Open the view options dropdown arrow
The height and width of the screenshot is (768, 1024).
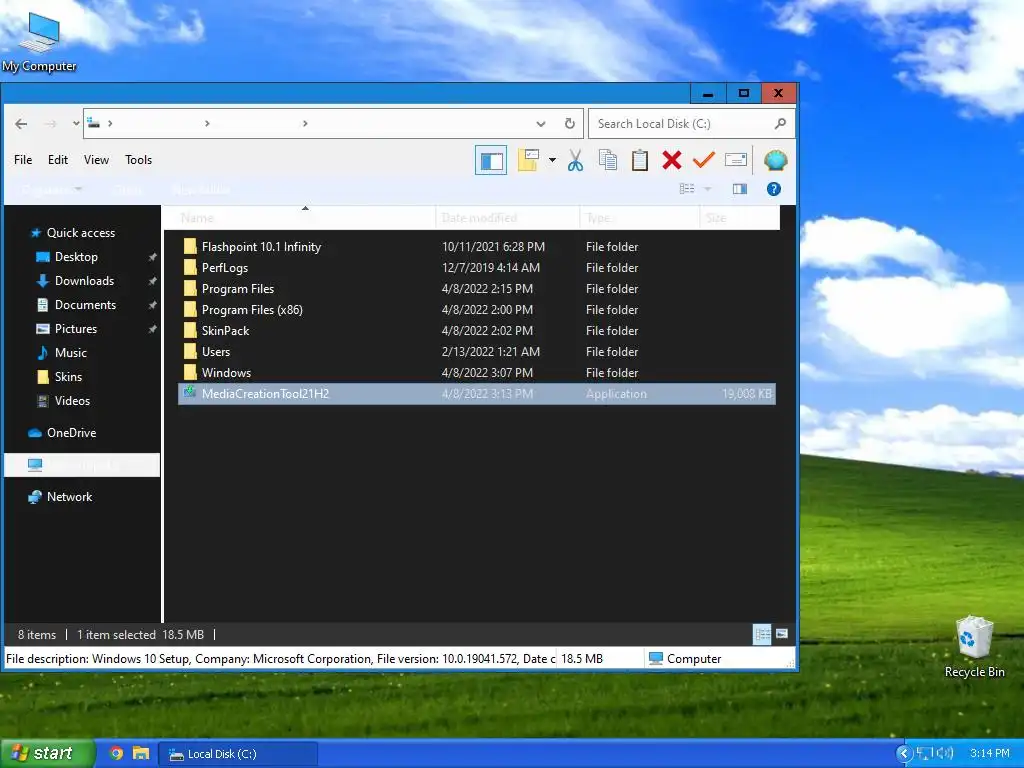(x=707, y=189)
